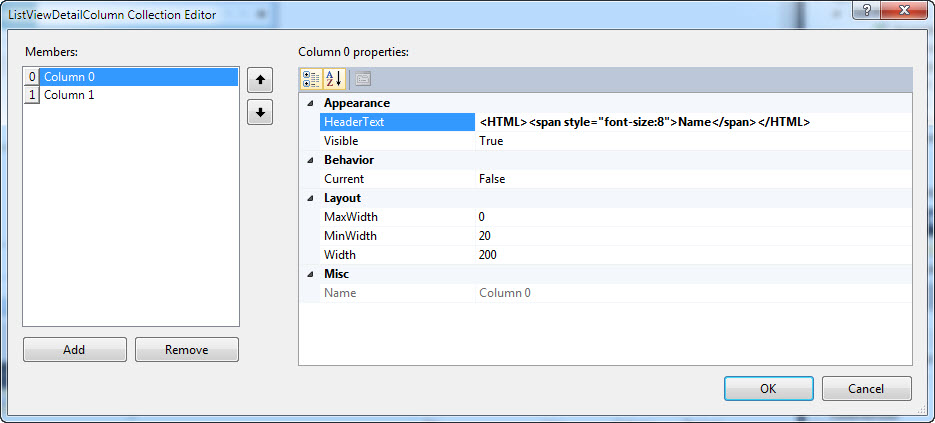Open the Property Pages toolbar icon
The height and width of the screenshot is (423, 935).
362,79
